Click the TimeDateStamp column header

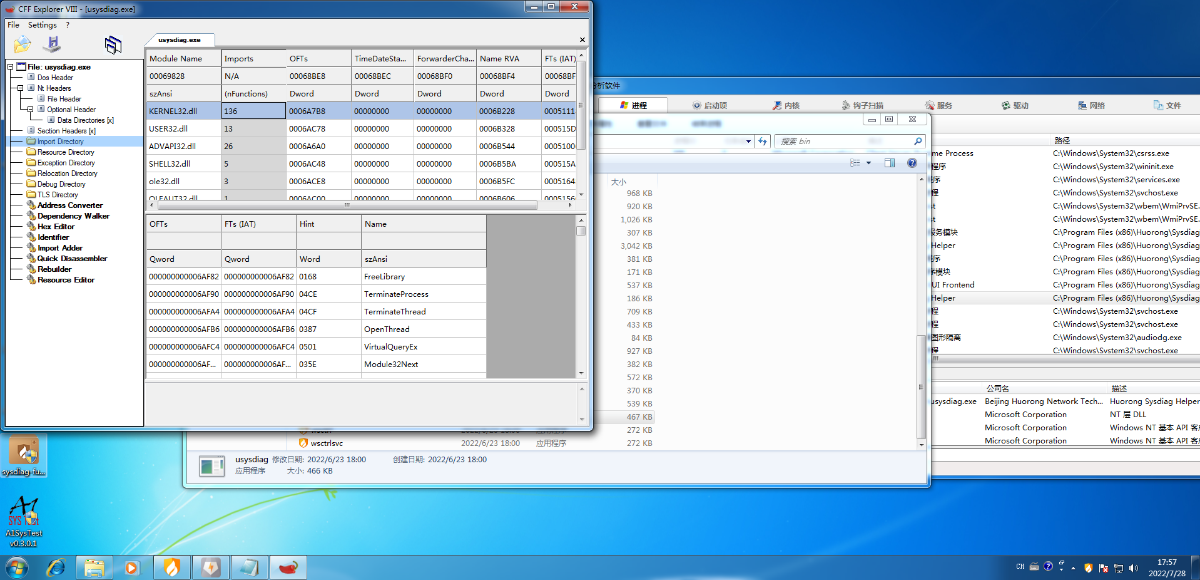point(381,59)
